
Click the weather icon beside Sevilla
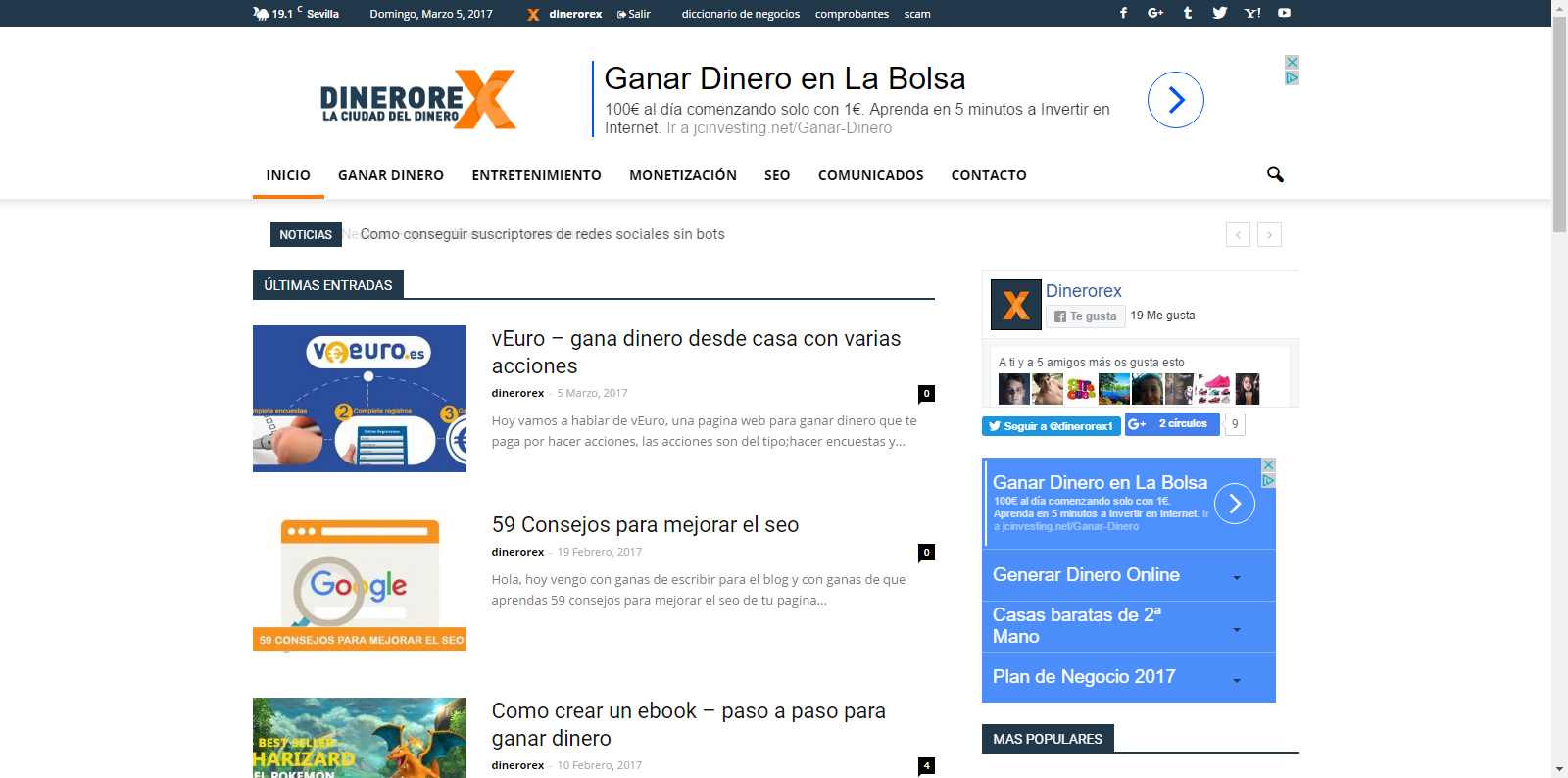click(261, 13)
